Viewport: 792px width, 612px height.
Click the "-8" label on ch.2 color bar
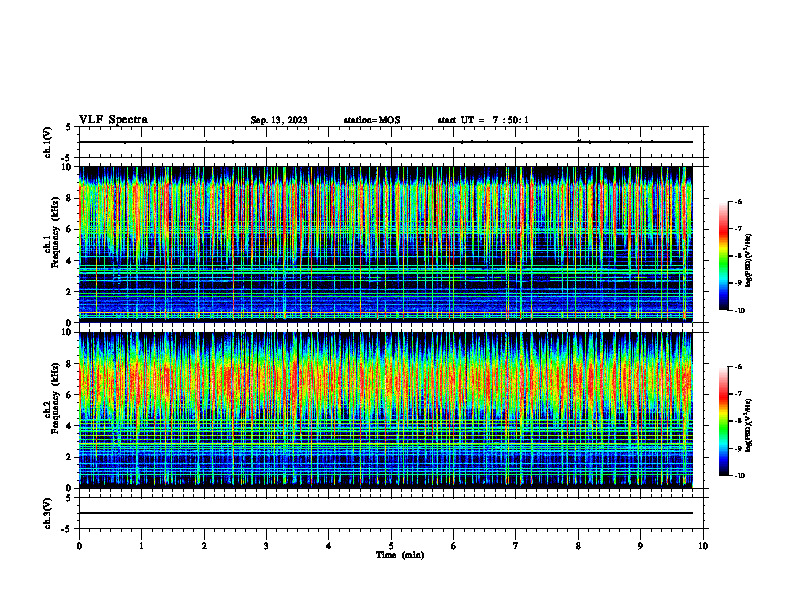(x=738, y=421)
